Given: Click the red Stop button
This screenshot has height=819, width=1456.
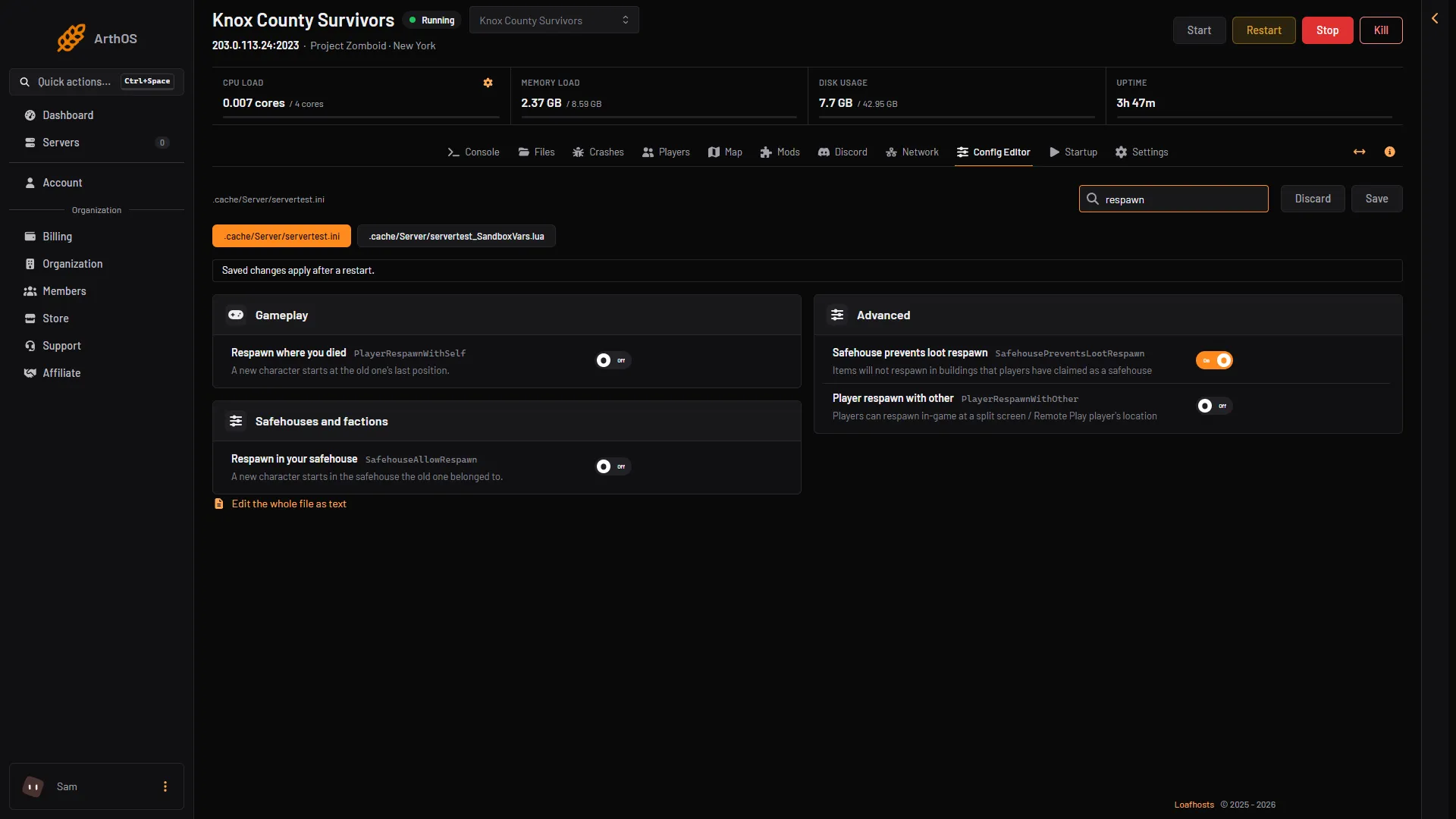Looking at the screenshot, I should click(1327, 30).
